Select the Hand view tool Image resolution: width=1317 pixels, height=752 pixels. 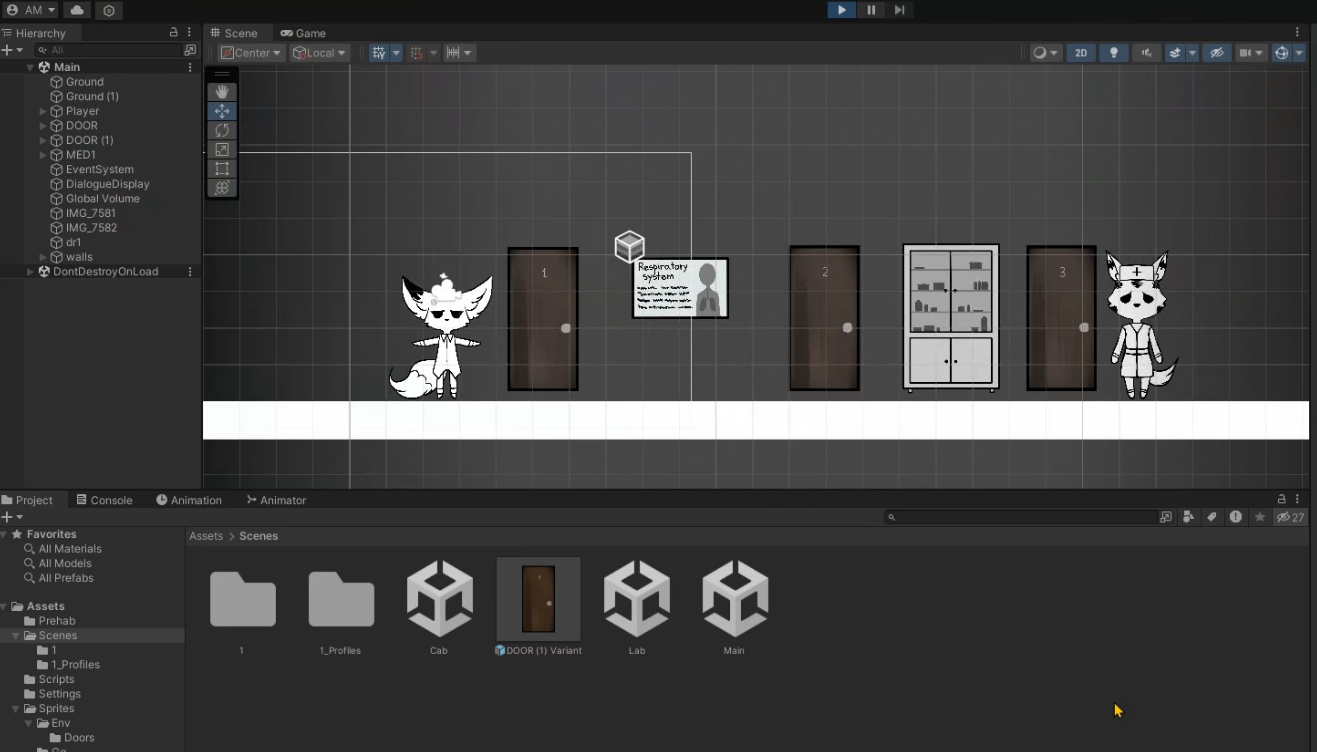tap(222, 92)
